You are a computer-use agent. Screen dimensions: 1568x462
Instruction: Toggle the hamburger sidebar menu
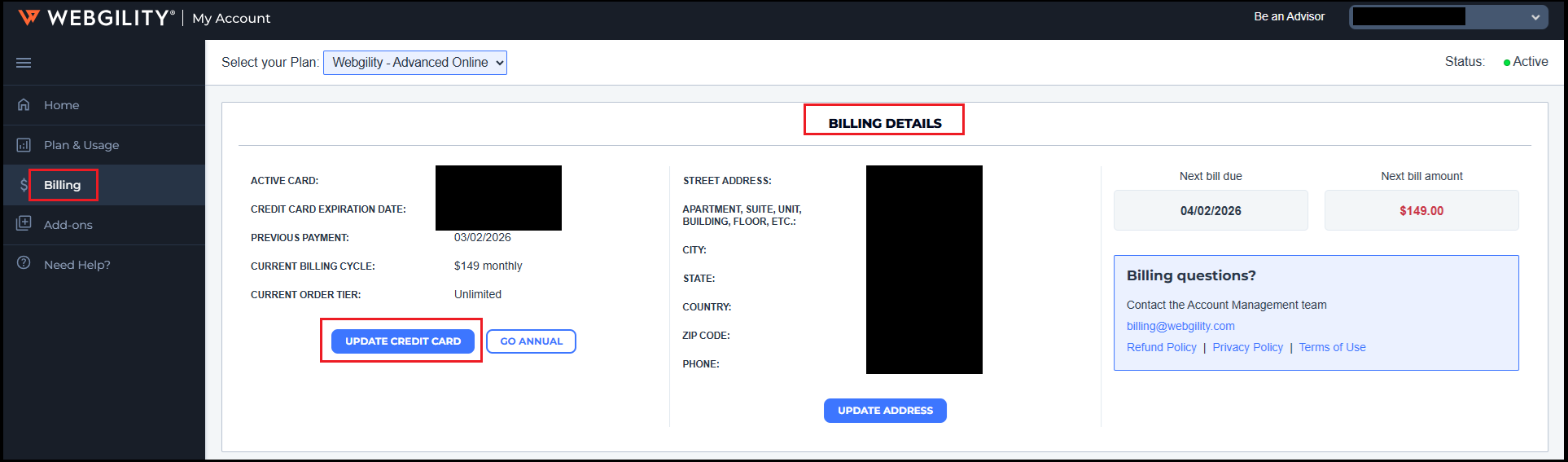pos(24,63)
